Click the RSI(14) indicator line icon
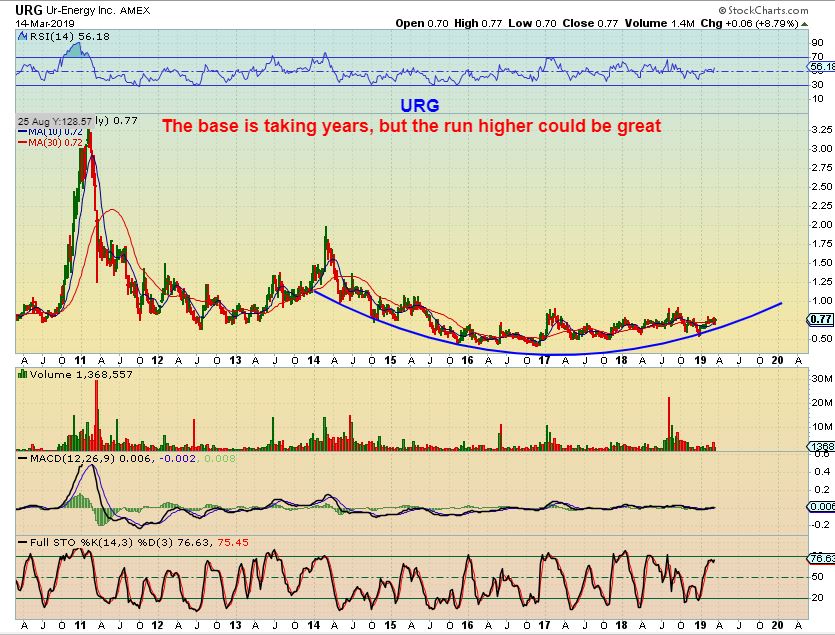This screenshot has height=635, width=835. pyautogui.click(x=22, y=36)
